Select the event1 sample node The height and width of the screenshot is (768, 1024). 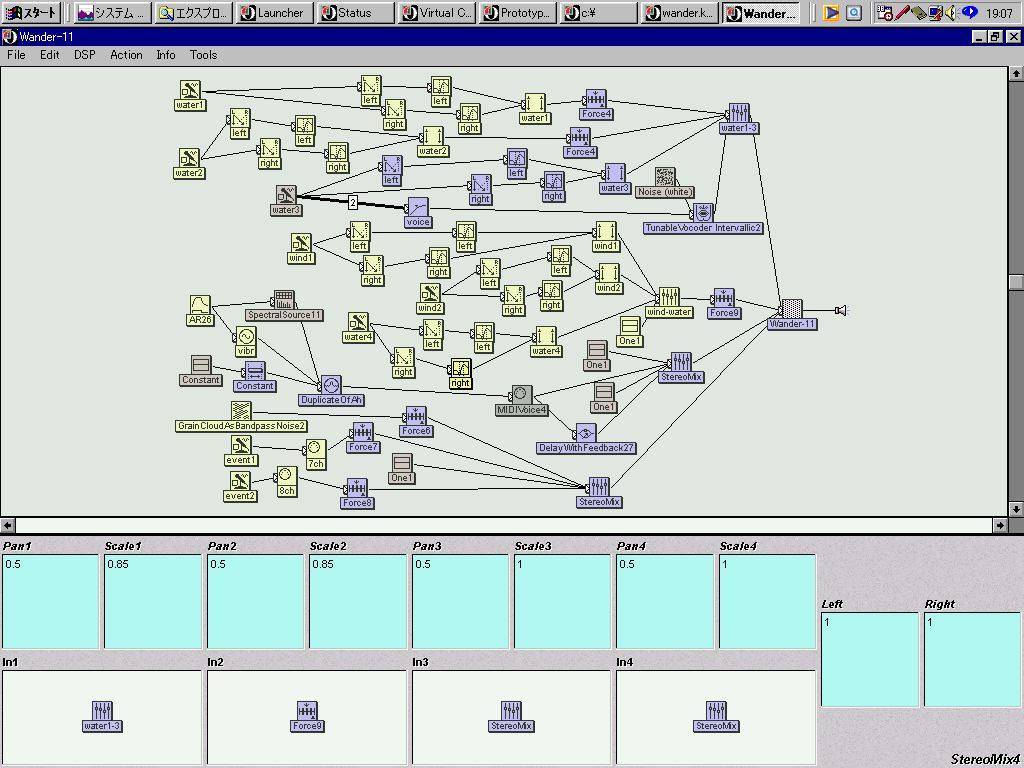pos(241,451)
